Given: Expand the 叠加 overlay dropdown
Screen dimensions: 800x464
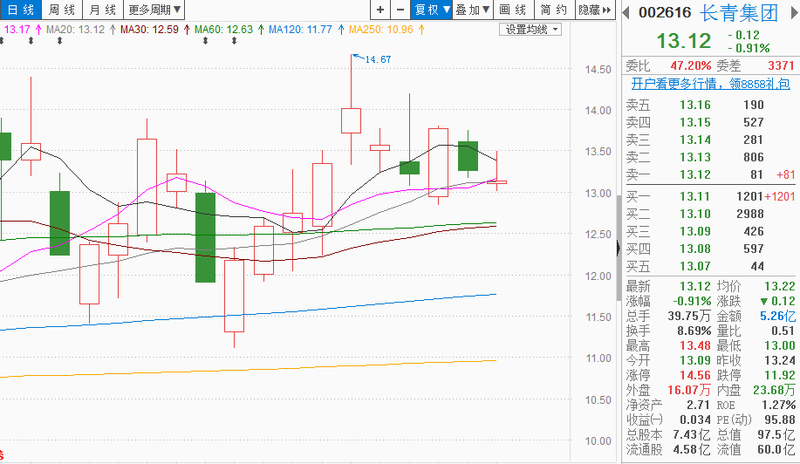Looking at the screenshot, I should pyautogui.click(x=472, y=10).
